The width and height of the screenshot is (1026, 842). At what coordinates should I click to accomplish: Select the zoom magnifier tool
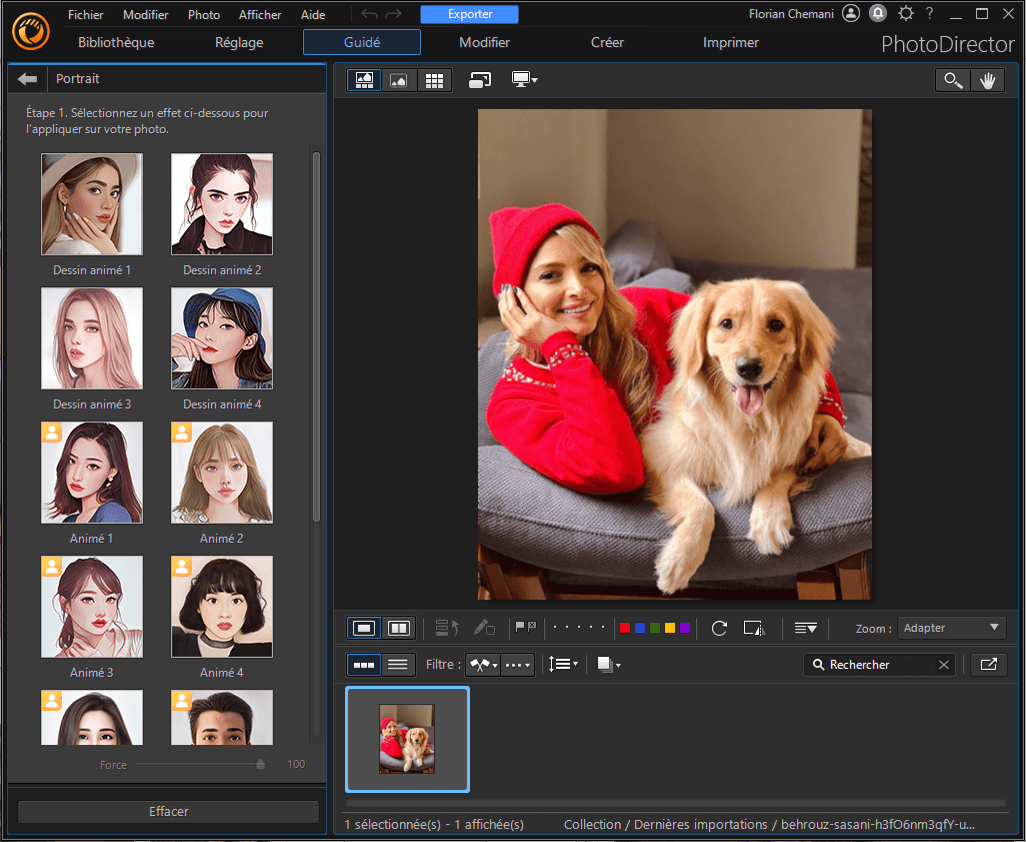click(x=952, y=81)
